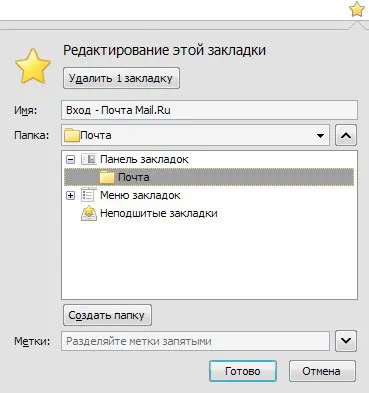This screenshot has width=369, height=393.
Task: Click the Метки tags input field
Action: (195, 341)
